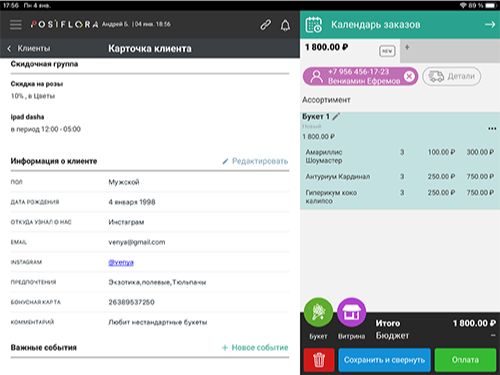Click Сохранить и свернуть button
The image size is (500, 375).
(384, 360)
